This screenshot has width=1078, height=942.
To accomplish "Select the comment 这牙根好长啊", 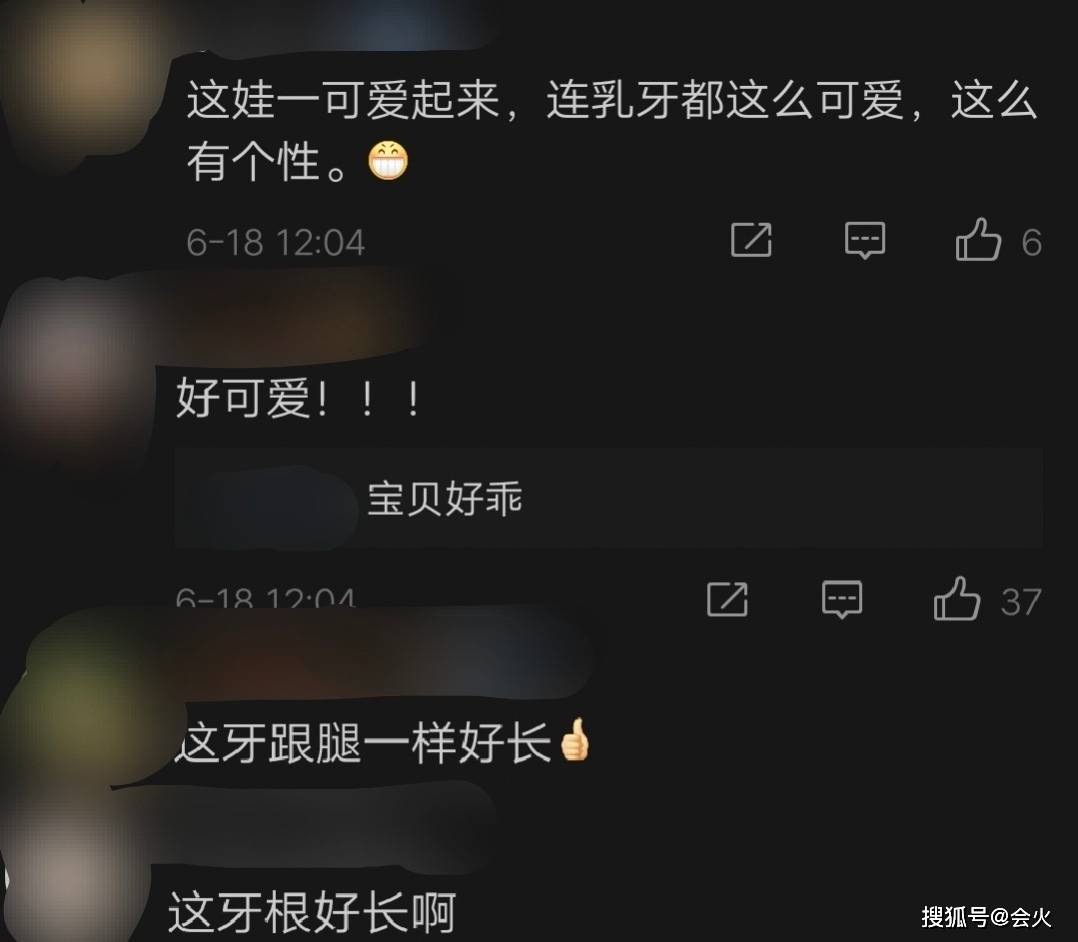I will pos(312,912).
